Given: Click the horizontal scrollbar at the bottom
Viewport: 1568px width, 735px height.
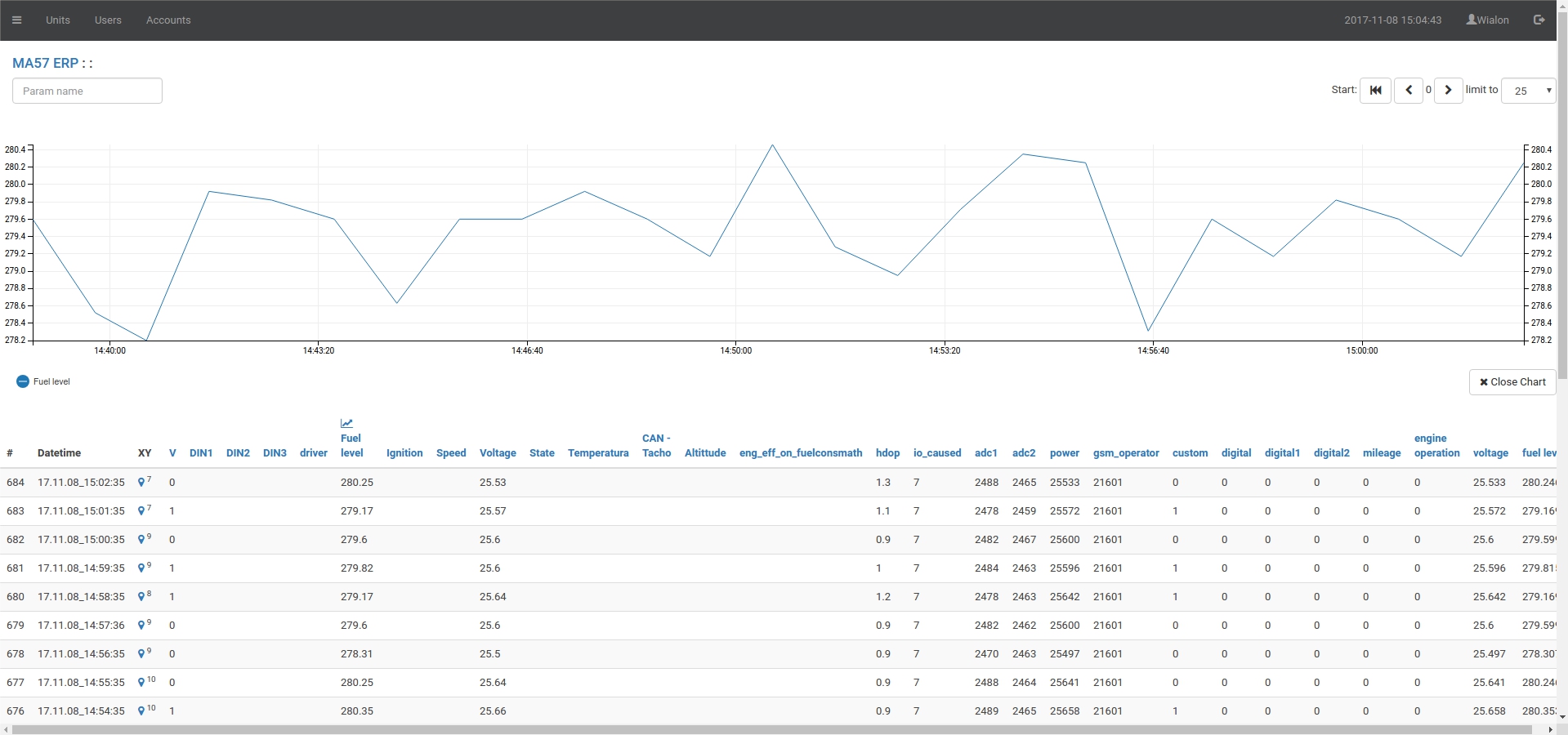Looking at the screenshot, I should pos(776,729).
